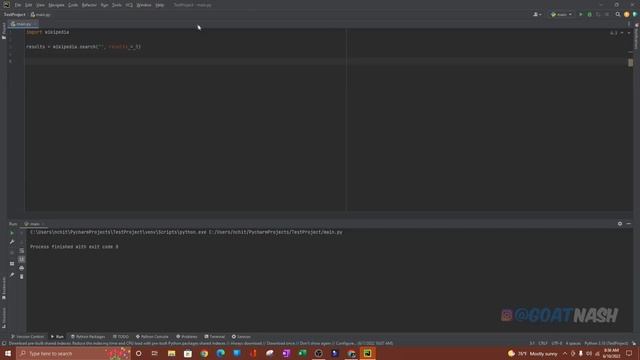
Task: Open the Edit menu
Action: tap(29, 5)
